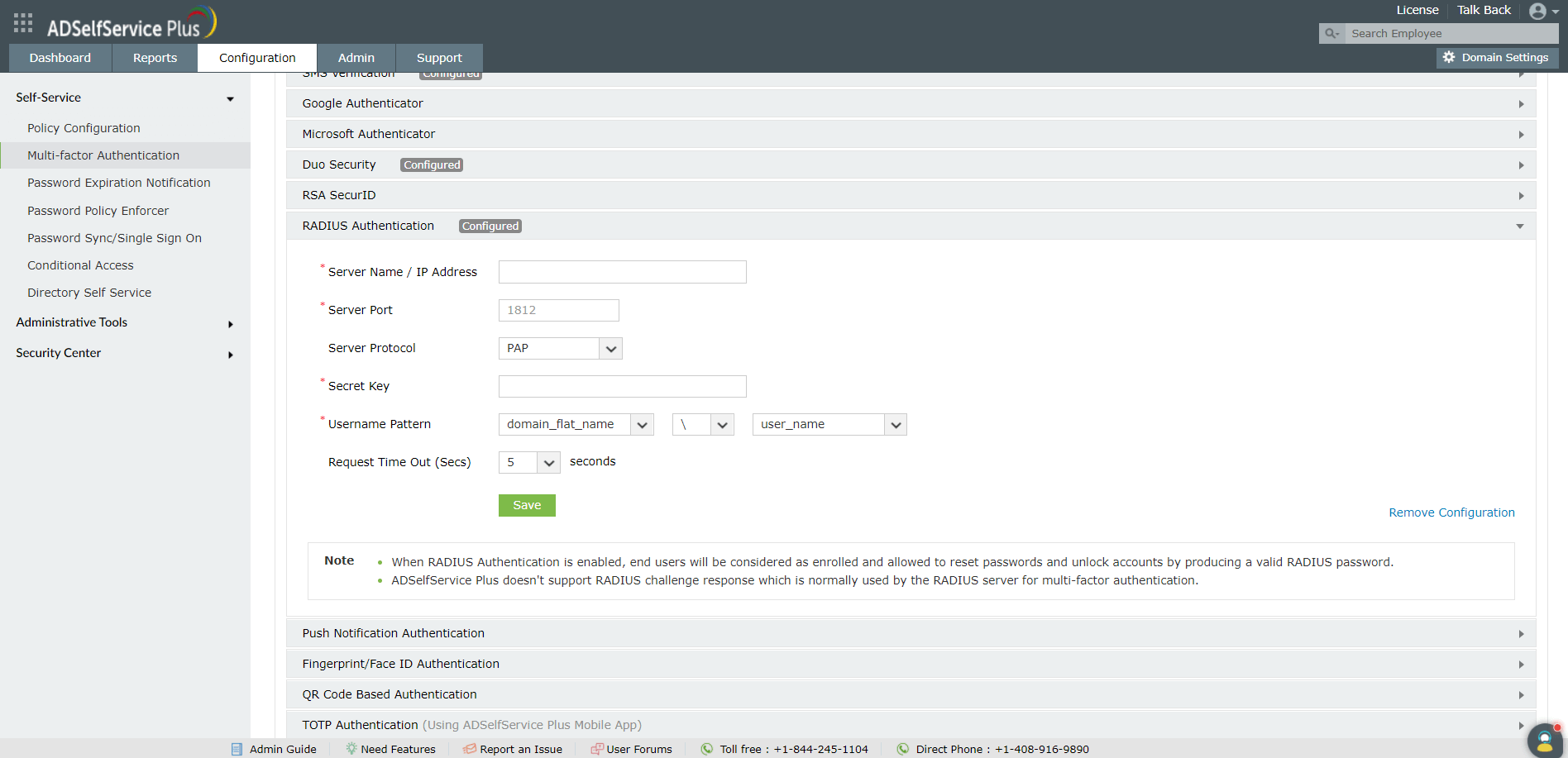Click the Need Features icon

[351, 749]
